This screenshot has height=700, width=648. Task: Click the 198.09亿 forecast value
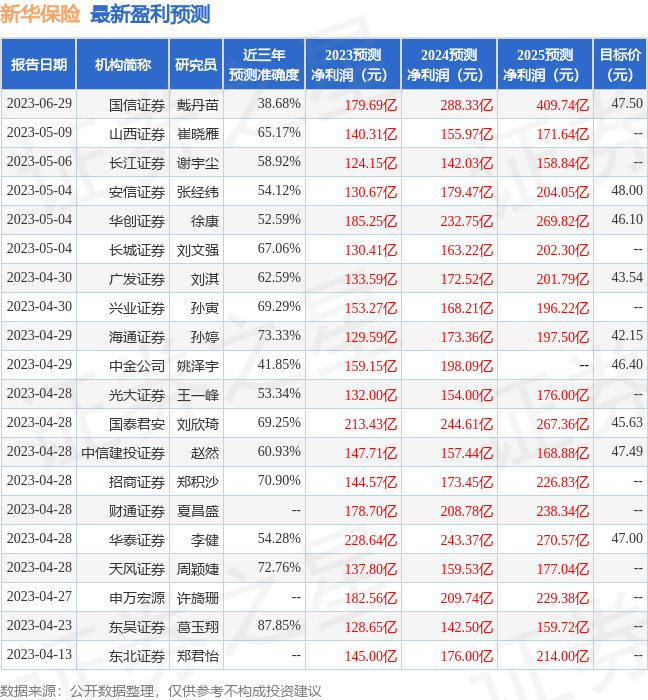click(x=467, y=367)
